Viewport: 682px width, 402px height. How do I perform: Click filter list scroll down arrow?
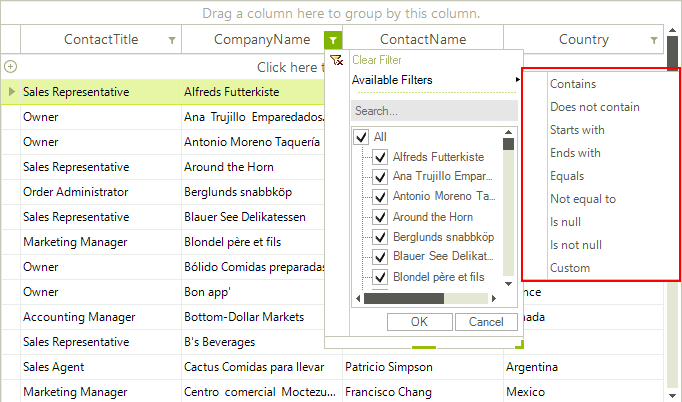(x=508, y=284)
